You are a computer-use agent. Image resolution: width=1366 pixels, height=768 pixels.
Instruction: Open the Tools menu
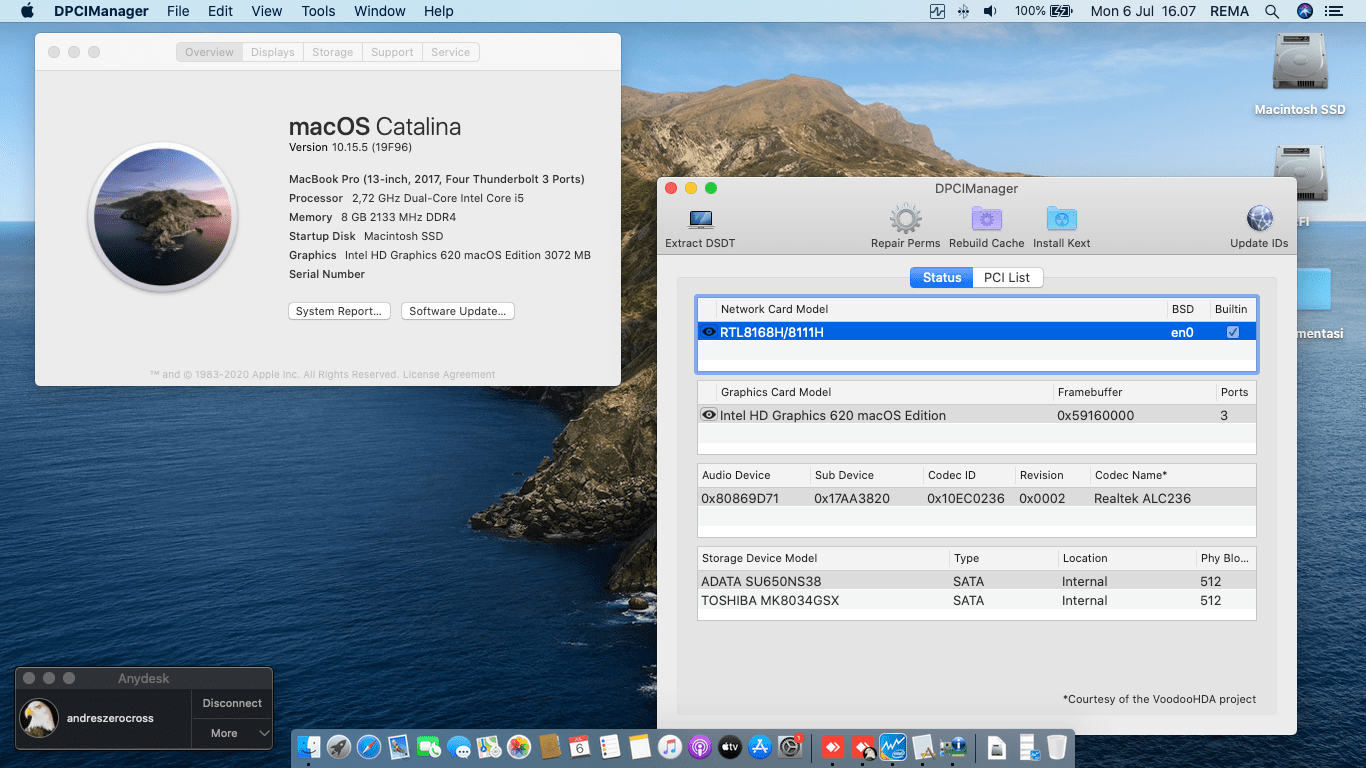coord(318,11)
